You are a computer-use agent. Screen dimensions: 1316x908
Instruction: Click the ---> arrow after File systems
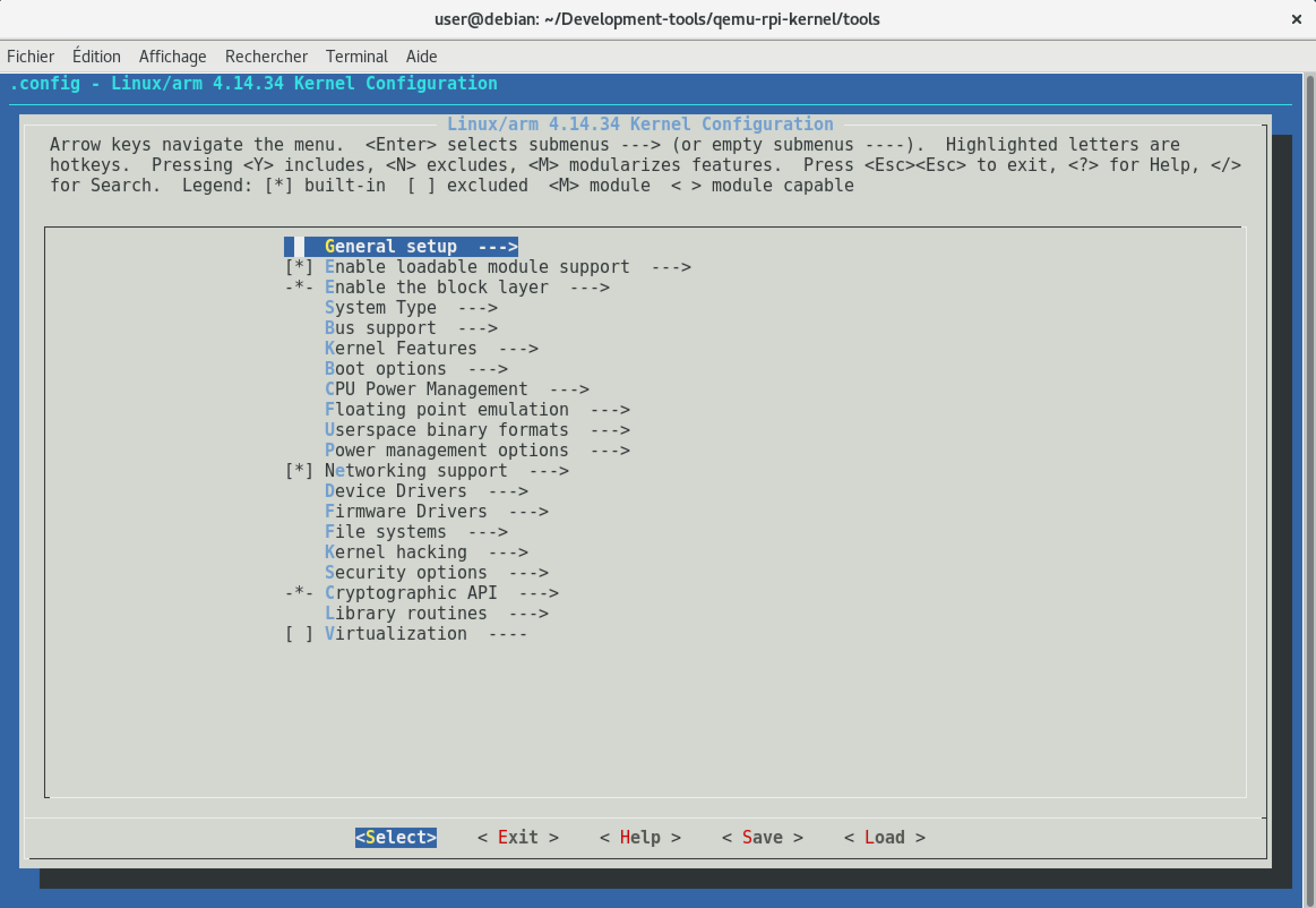(488, 532)
